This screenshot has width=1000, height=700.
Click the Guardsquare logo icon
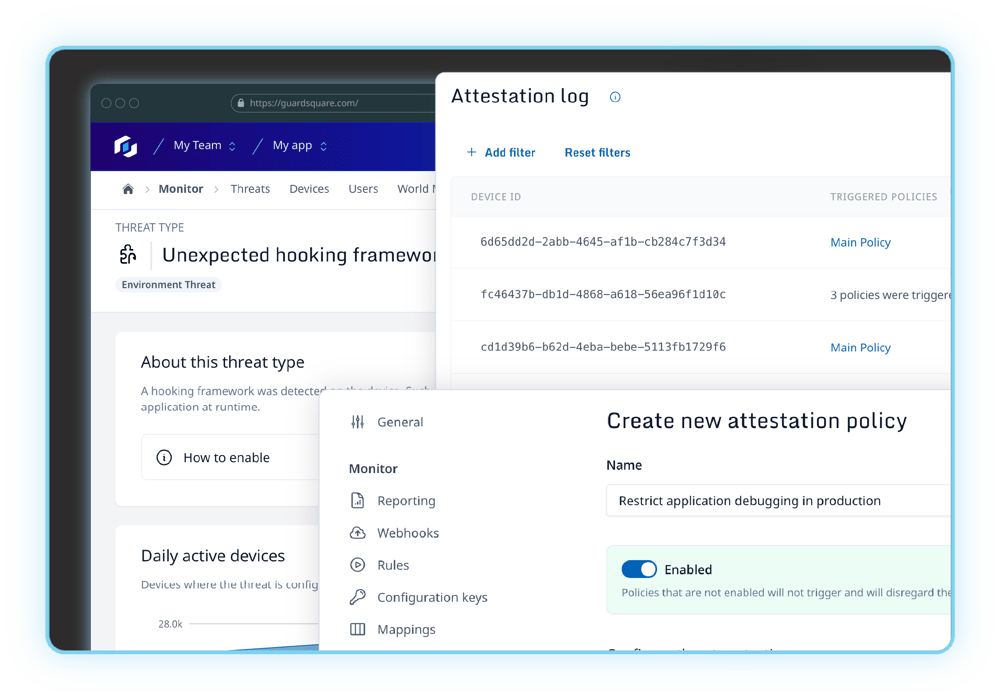126,146
